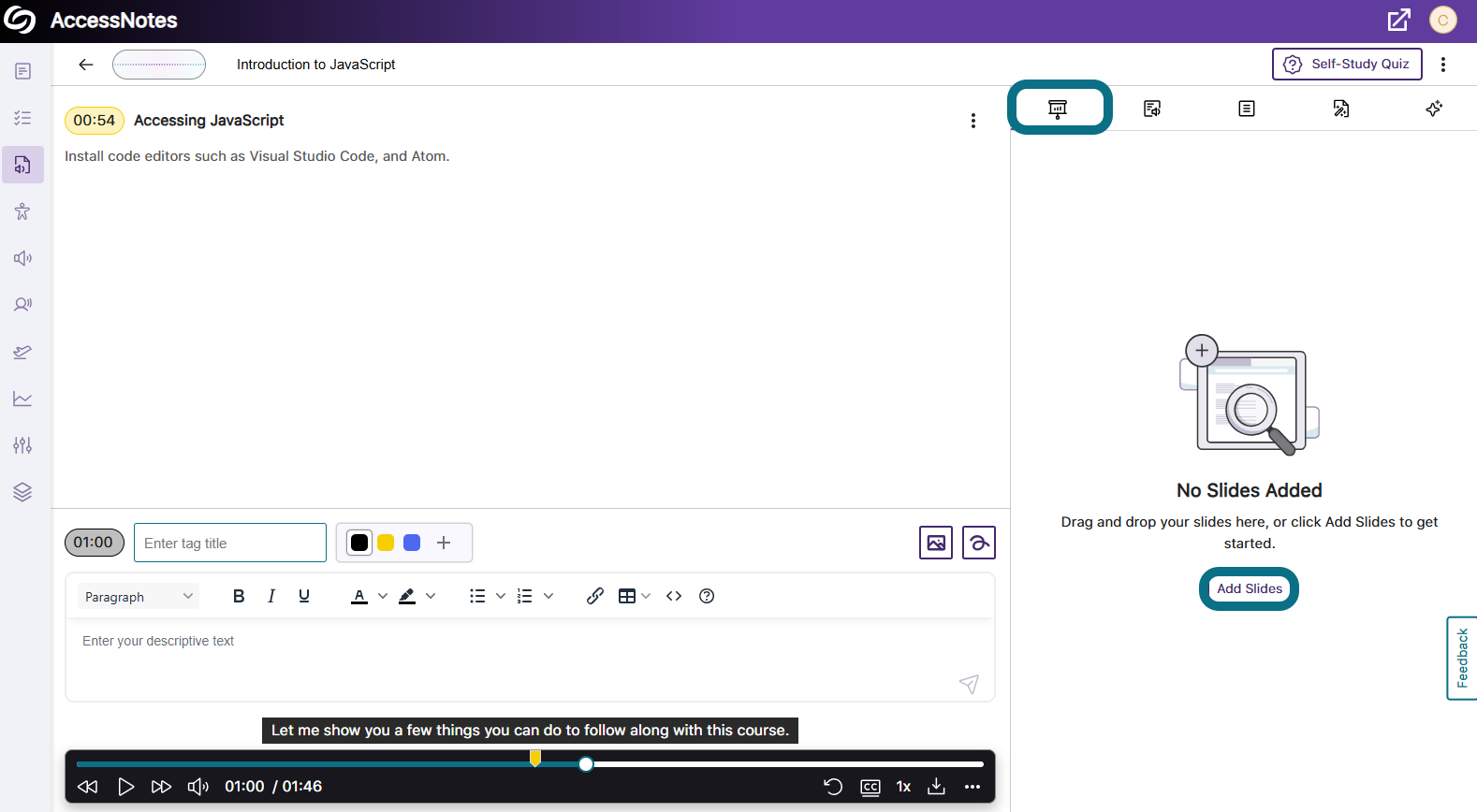Click the Enter tag title field

click(230, 543)
